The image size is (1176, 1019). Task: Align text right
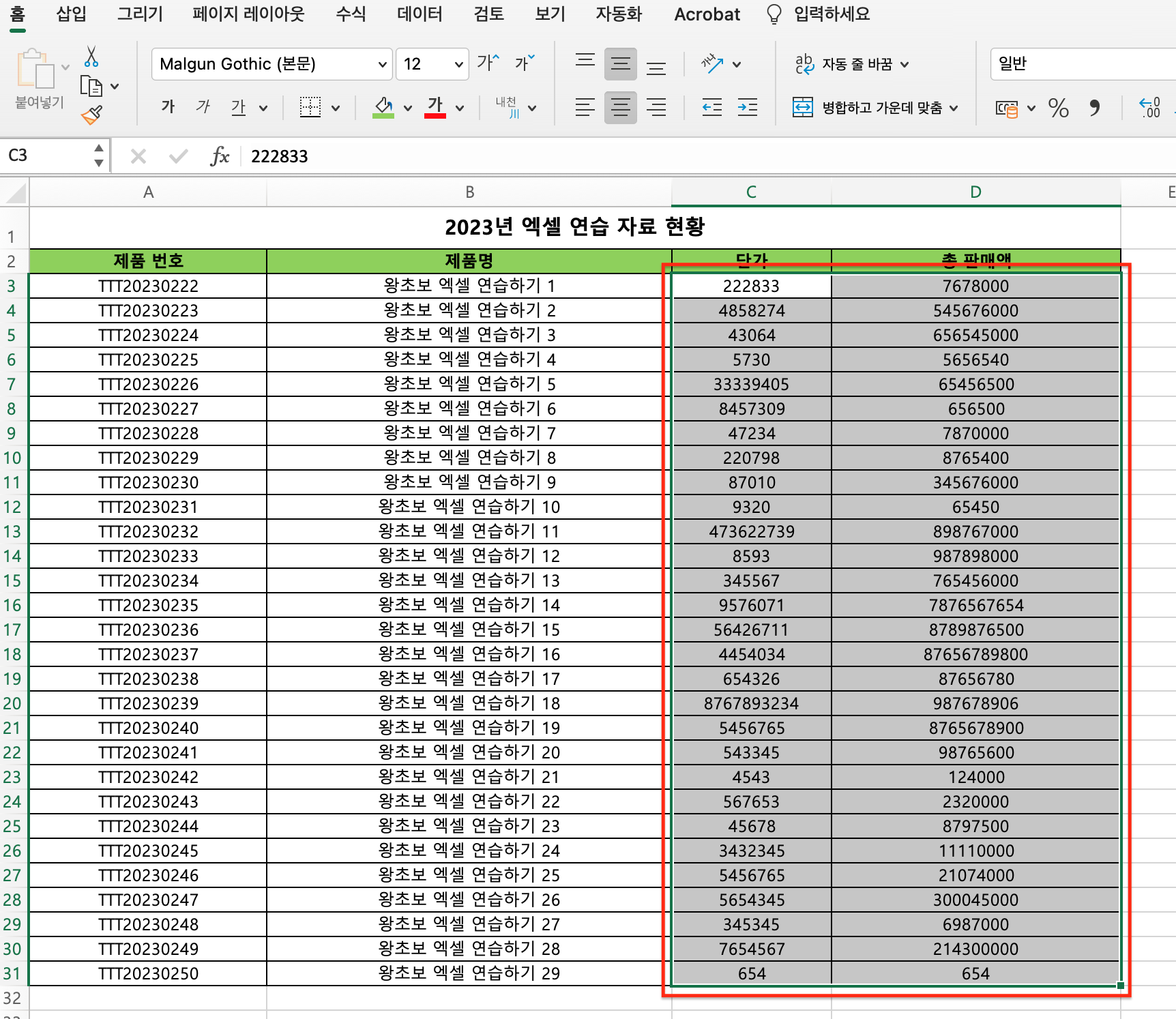pos(656,108)
